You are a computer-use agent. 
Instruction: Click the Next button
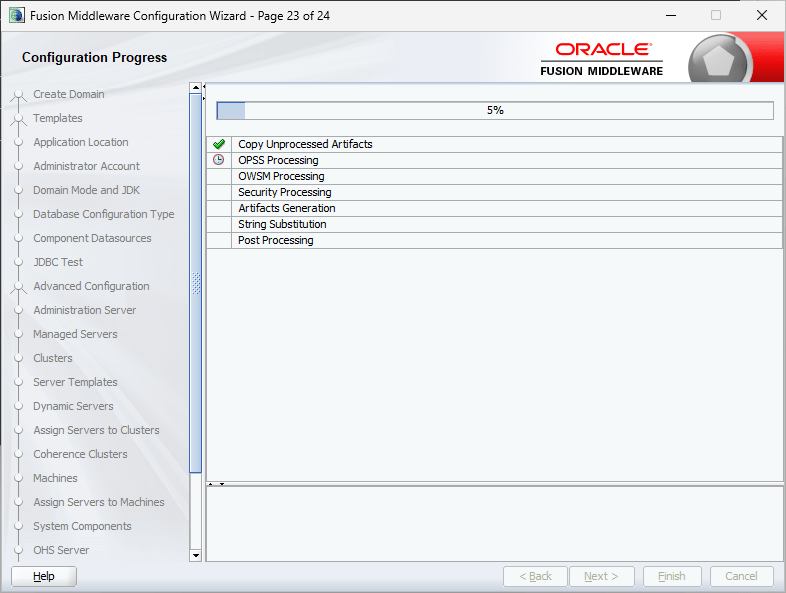point(602,576)
